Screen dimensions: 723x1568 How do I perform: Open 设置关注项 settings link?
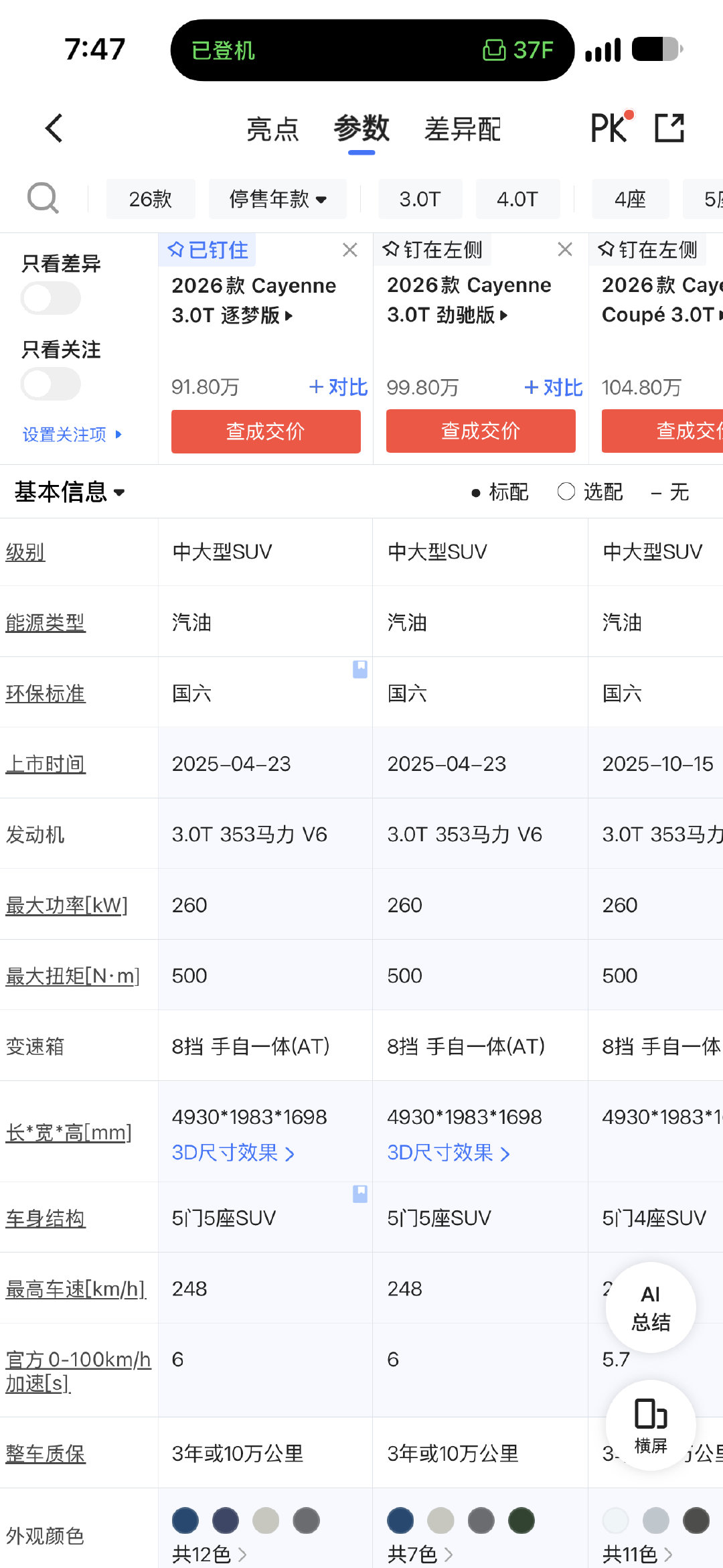pyautogui.click(x=72, y=434)
